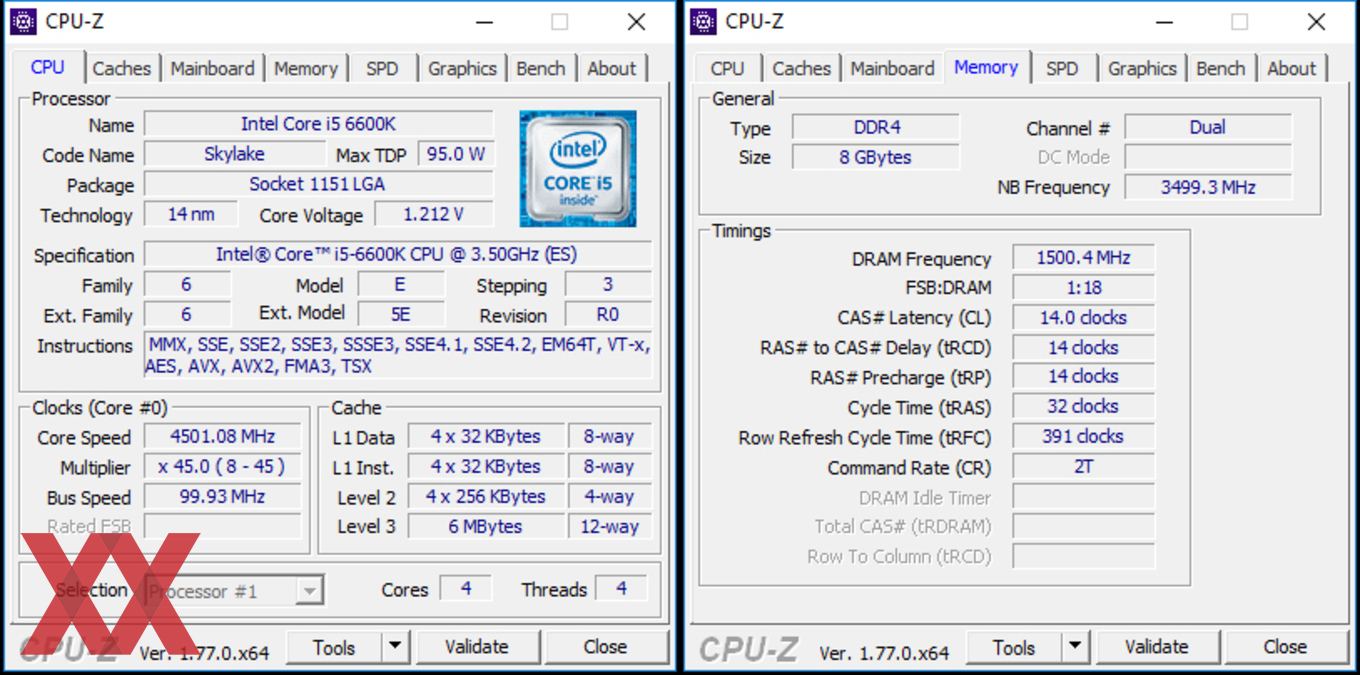The image size is (1360, 675).
Task: Open Graphics tab in right CPU-Z window
Action: (x=1142, y=69)
